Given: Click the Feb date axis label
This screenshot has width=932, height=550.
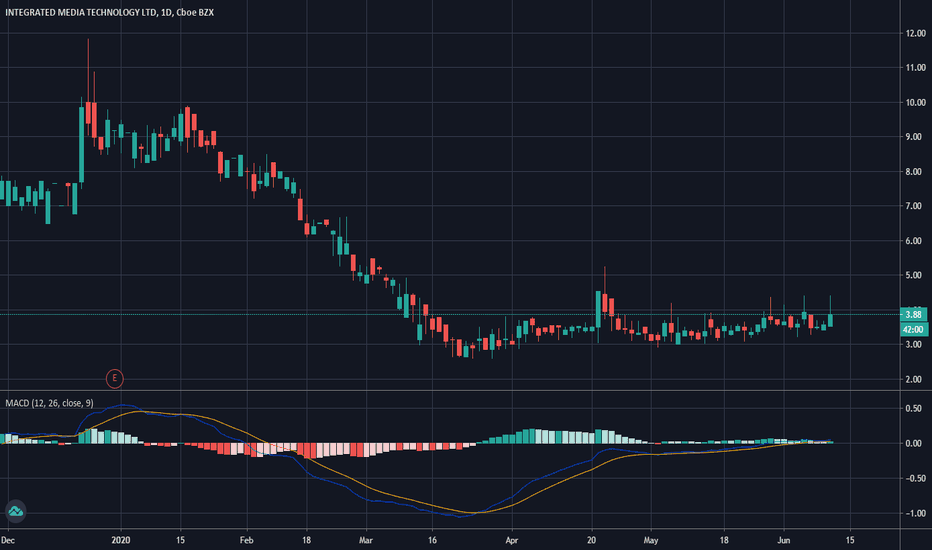Looking at the screenshot, I should tap(247, 540).
